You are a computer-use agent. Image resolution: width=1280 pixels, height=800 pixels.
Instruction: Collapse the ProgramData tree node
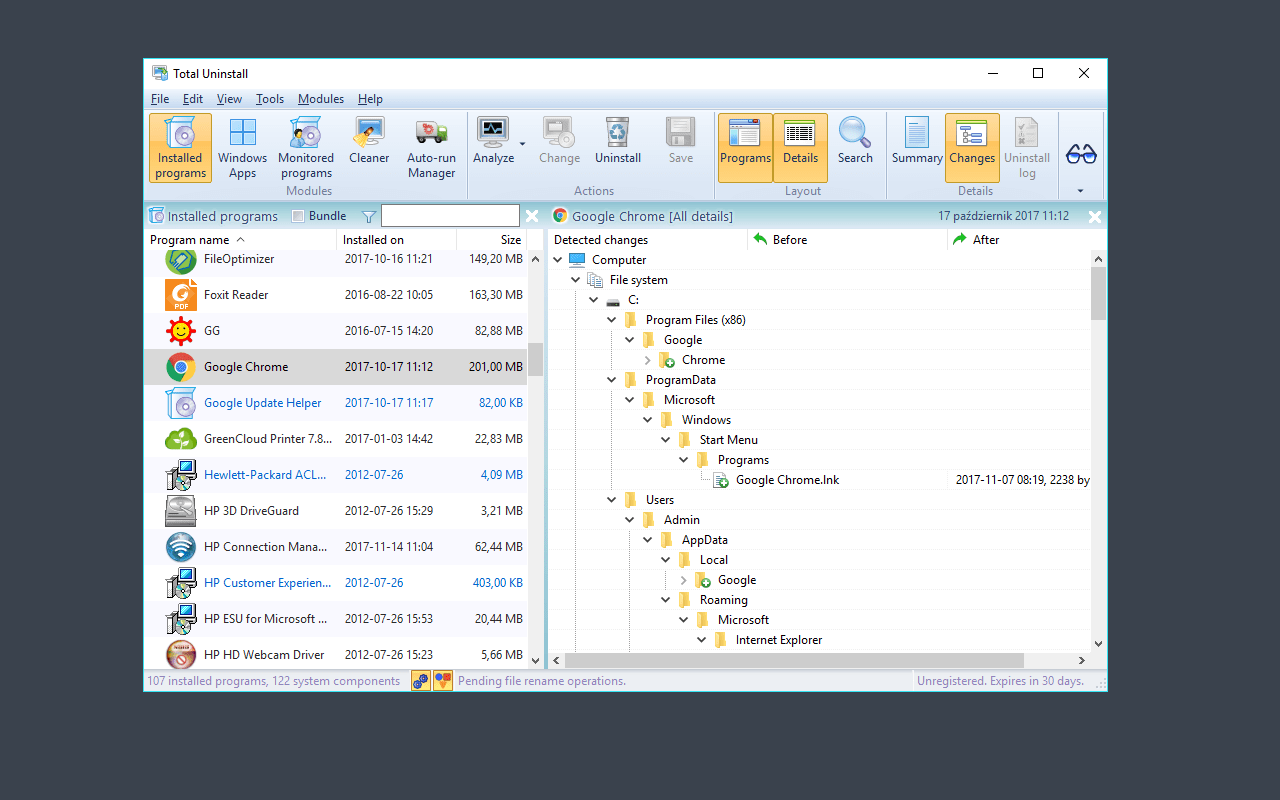coord(612,380)
